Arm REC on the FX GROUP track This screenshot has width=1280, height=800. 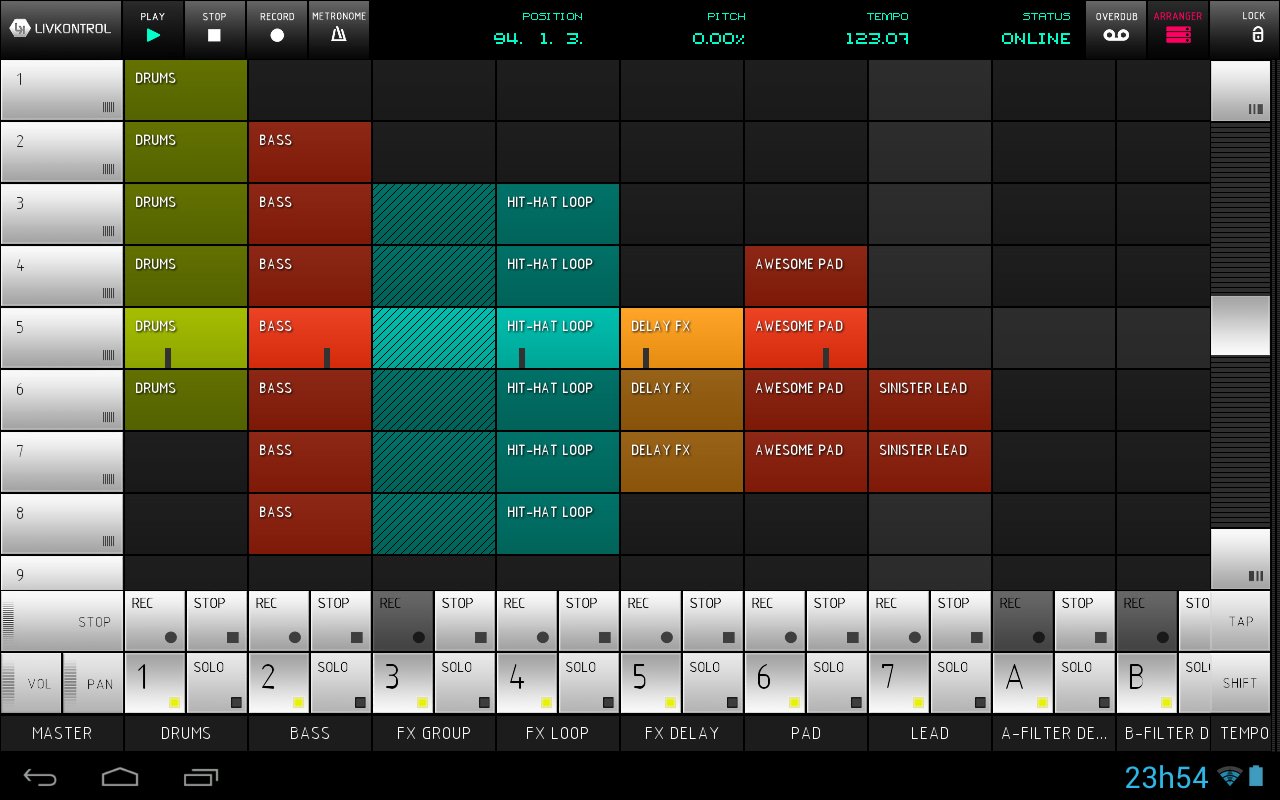[403, 621]
